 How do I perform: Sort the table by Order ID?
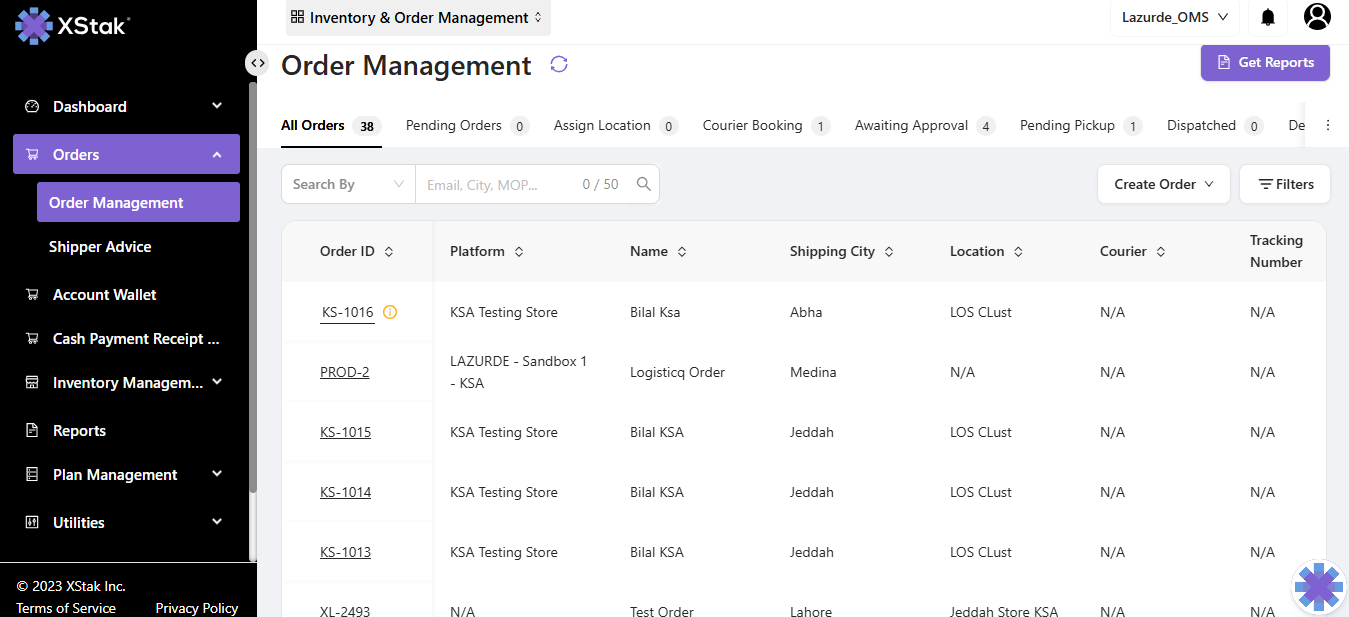click(389, 252)
